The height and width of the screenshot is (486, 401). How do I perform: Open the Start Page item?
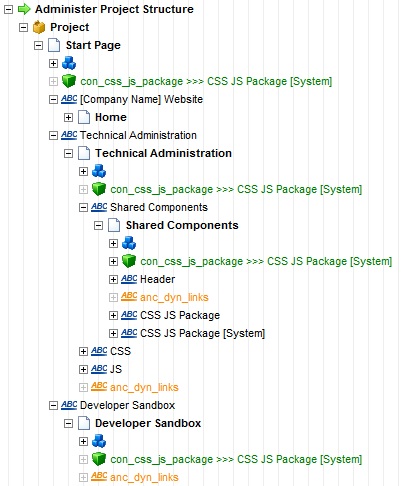pyautogui.click(x=93, y=45)
